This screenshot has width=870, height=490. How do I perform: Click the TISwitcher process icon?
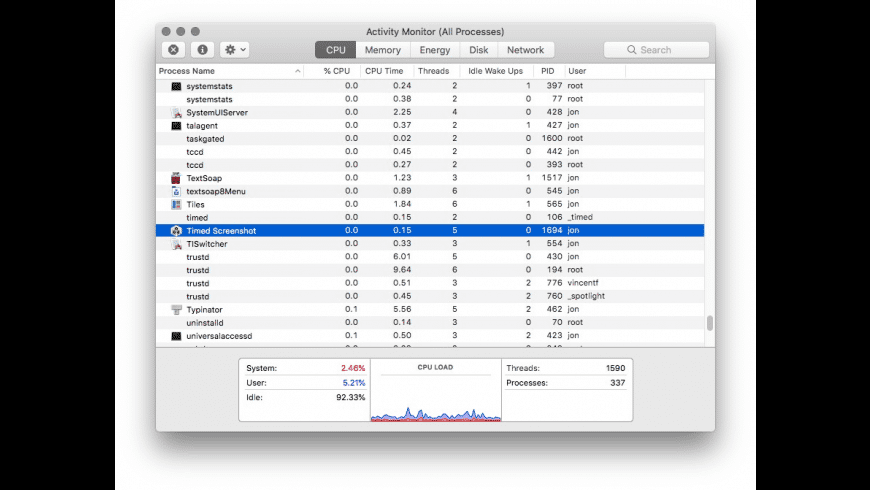[x=176, y=244]
